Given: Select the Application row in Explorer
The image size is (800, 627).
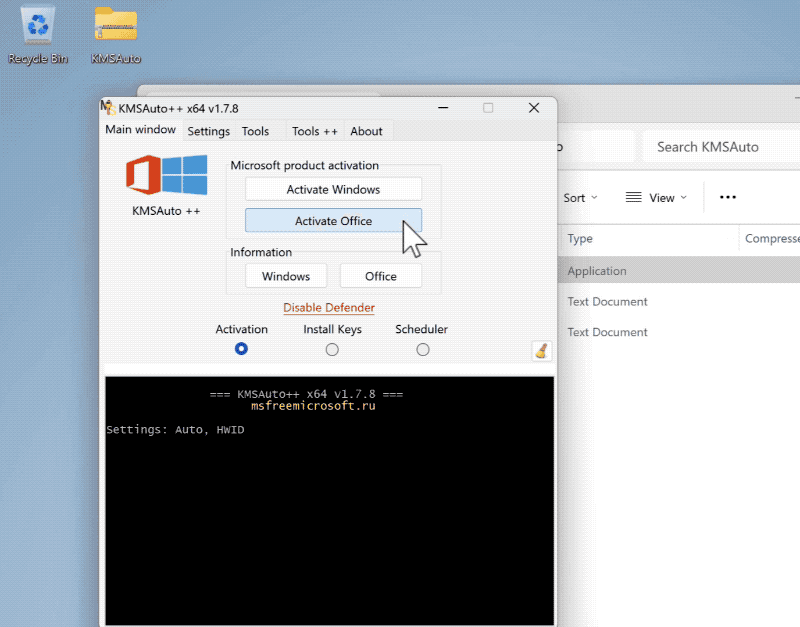Looking at the screenshot, I should 680,271.
